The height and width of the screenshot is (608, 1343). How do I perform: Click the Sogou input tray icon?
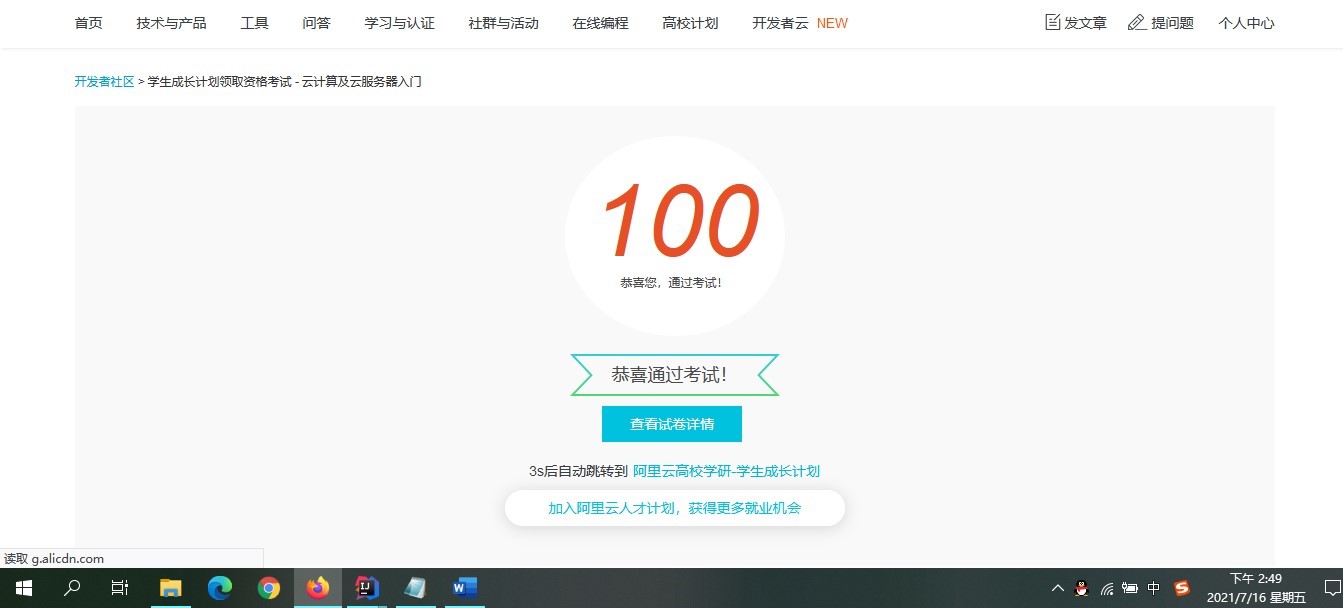[x=1182, y=588]
